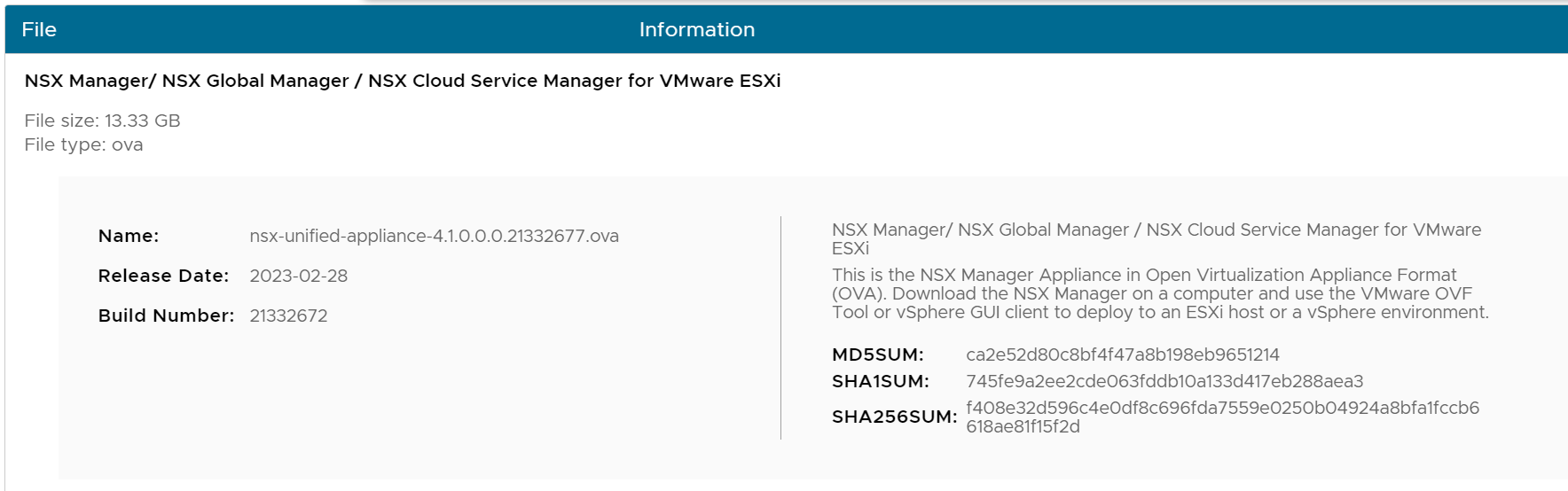
Task: Click the Release Date: label
Action: point(163,276)
